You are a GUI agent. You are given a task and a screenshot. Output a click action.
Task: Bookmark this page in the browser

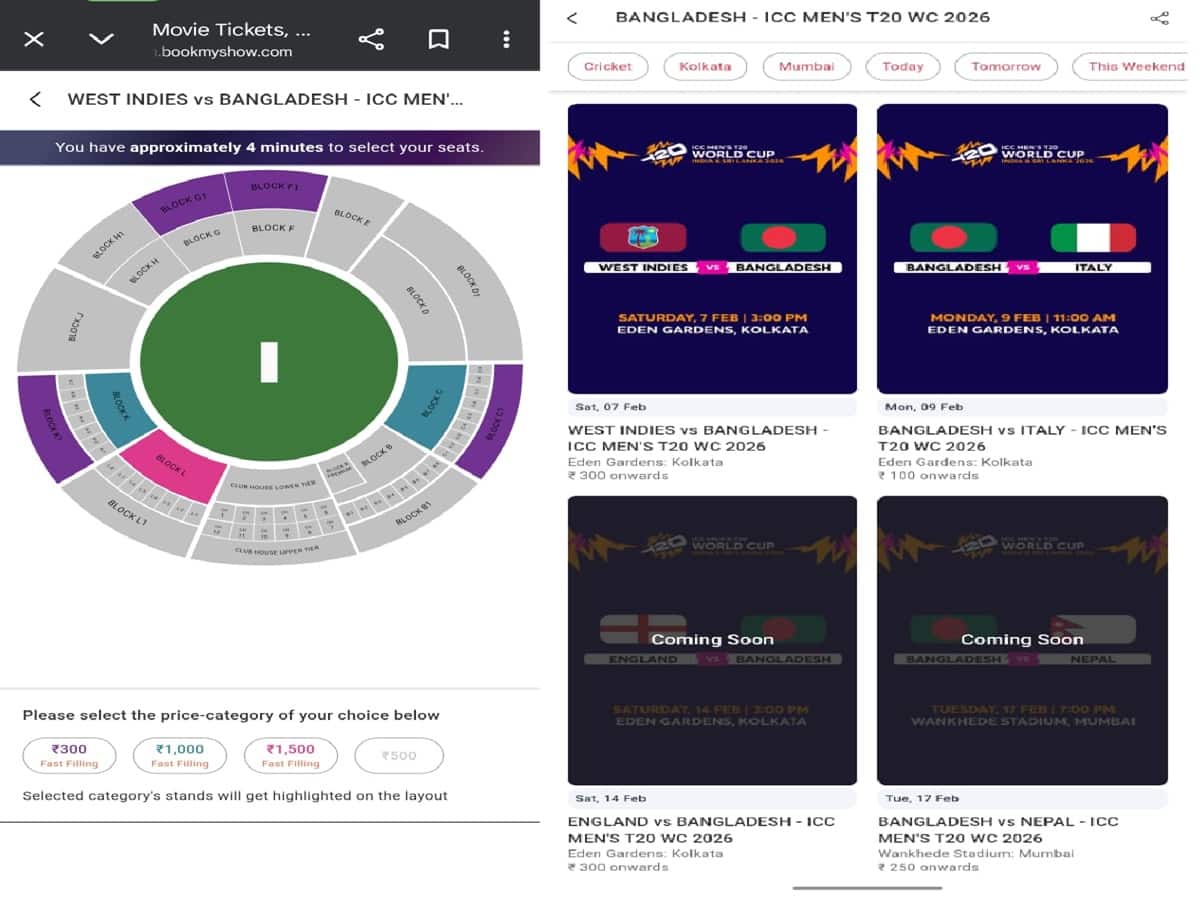pos(438,39)
